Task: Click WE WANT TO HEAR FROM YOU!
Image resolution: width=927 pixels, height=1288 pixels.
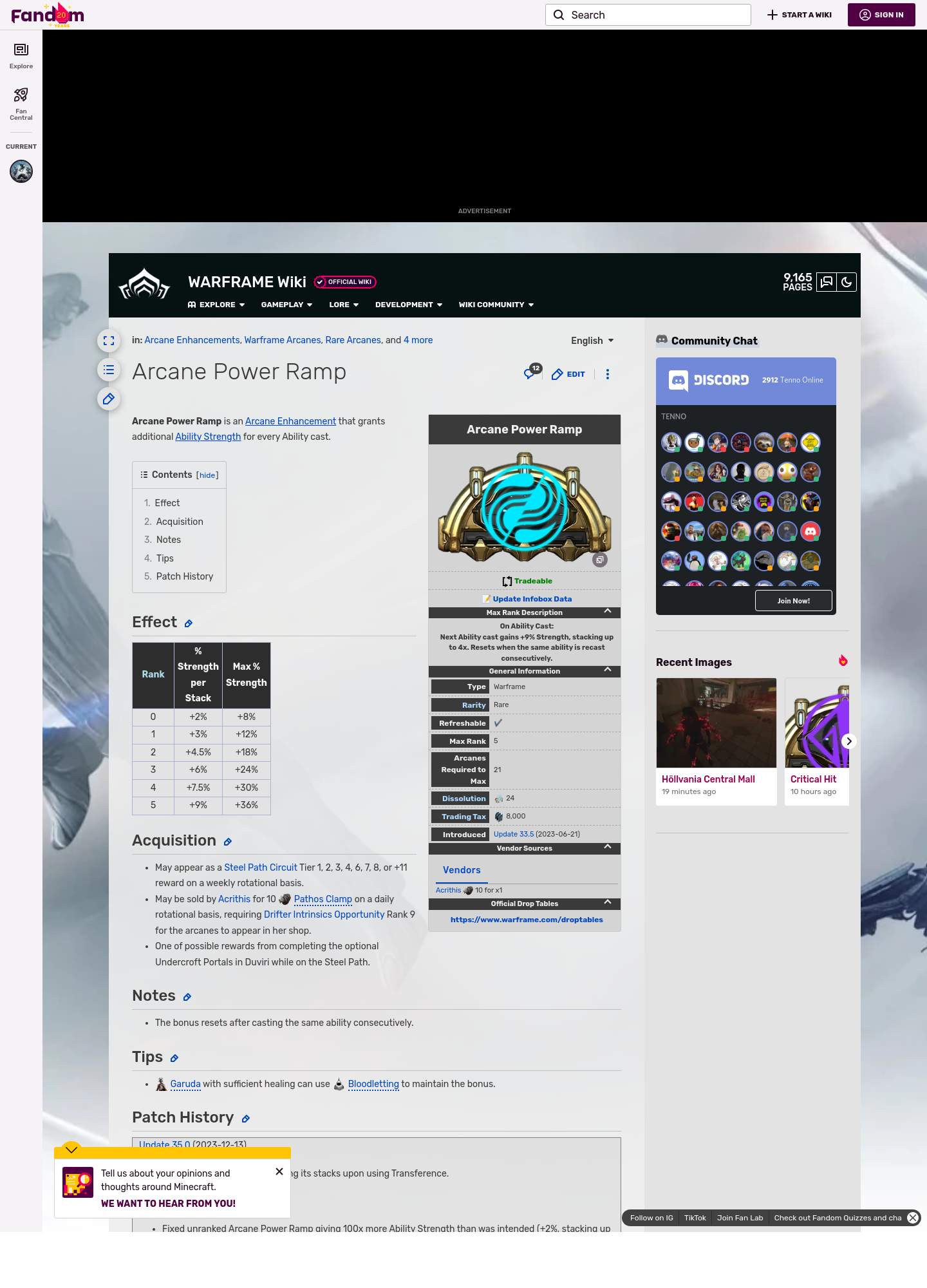Action: [168, 1204]
